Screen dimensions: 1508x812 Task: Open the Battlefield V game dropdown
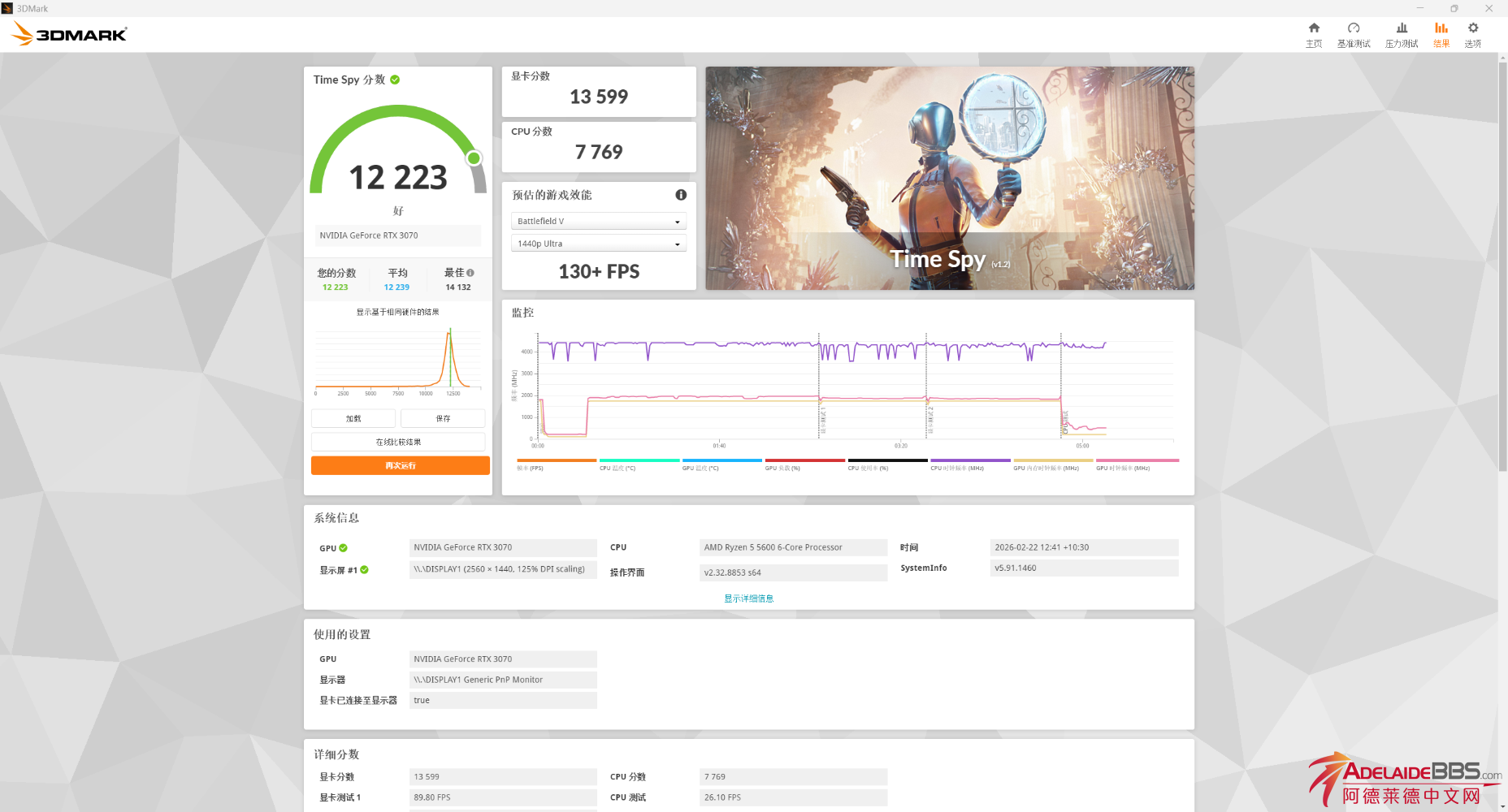click(x=598, y=221)
